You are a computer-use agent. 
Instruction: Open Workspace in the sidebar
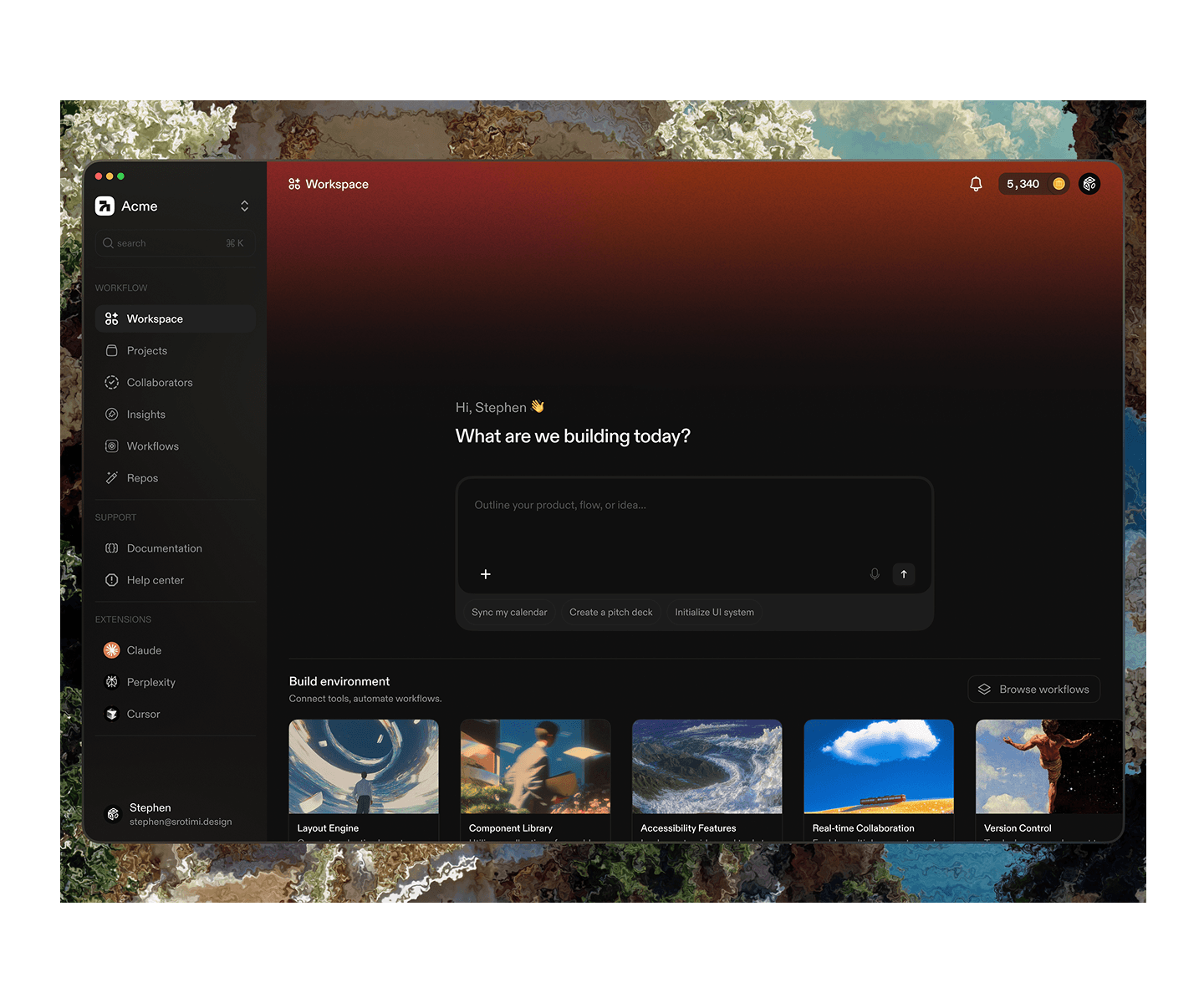coord(175,319)
